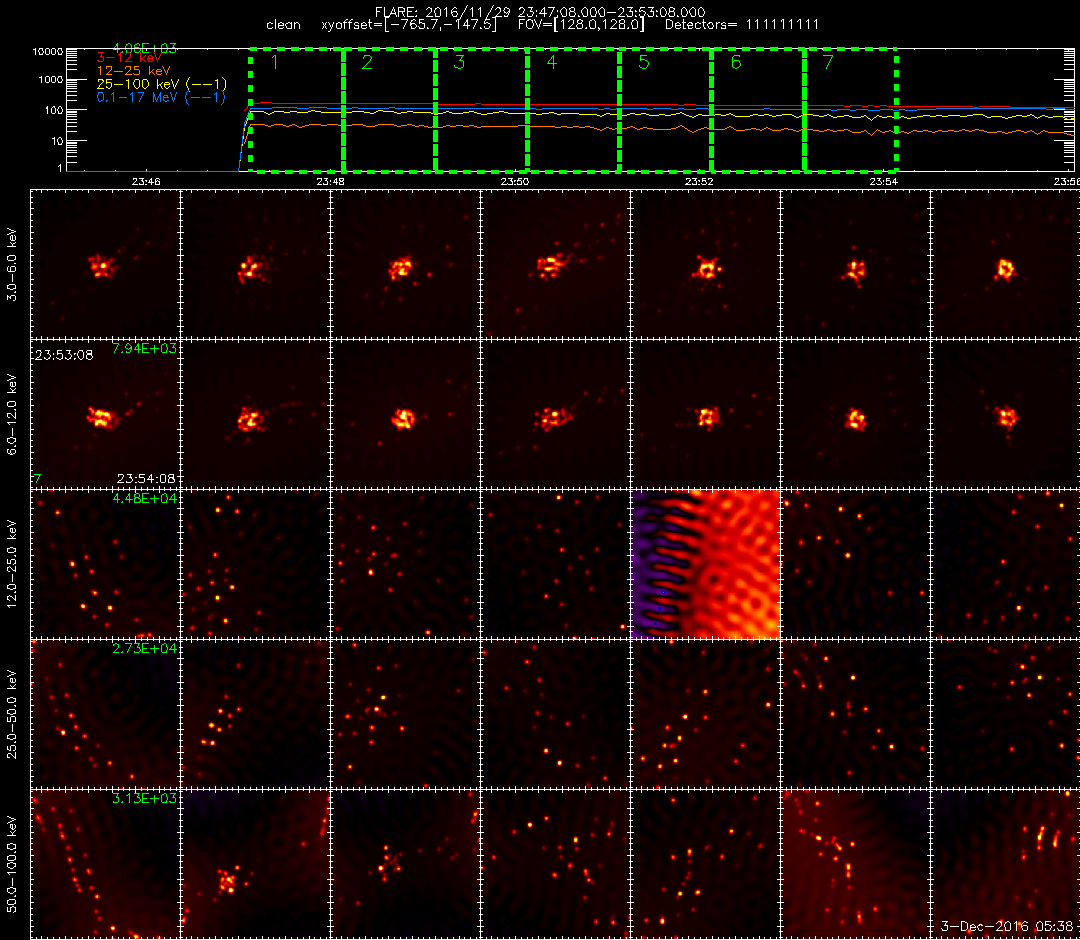Select interval 5 marker in the light curve
Screen dimensions: 1080x940
click(x=644, y=62)
